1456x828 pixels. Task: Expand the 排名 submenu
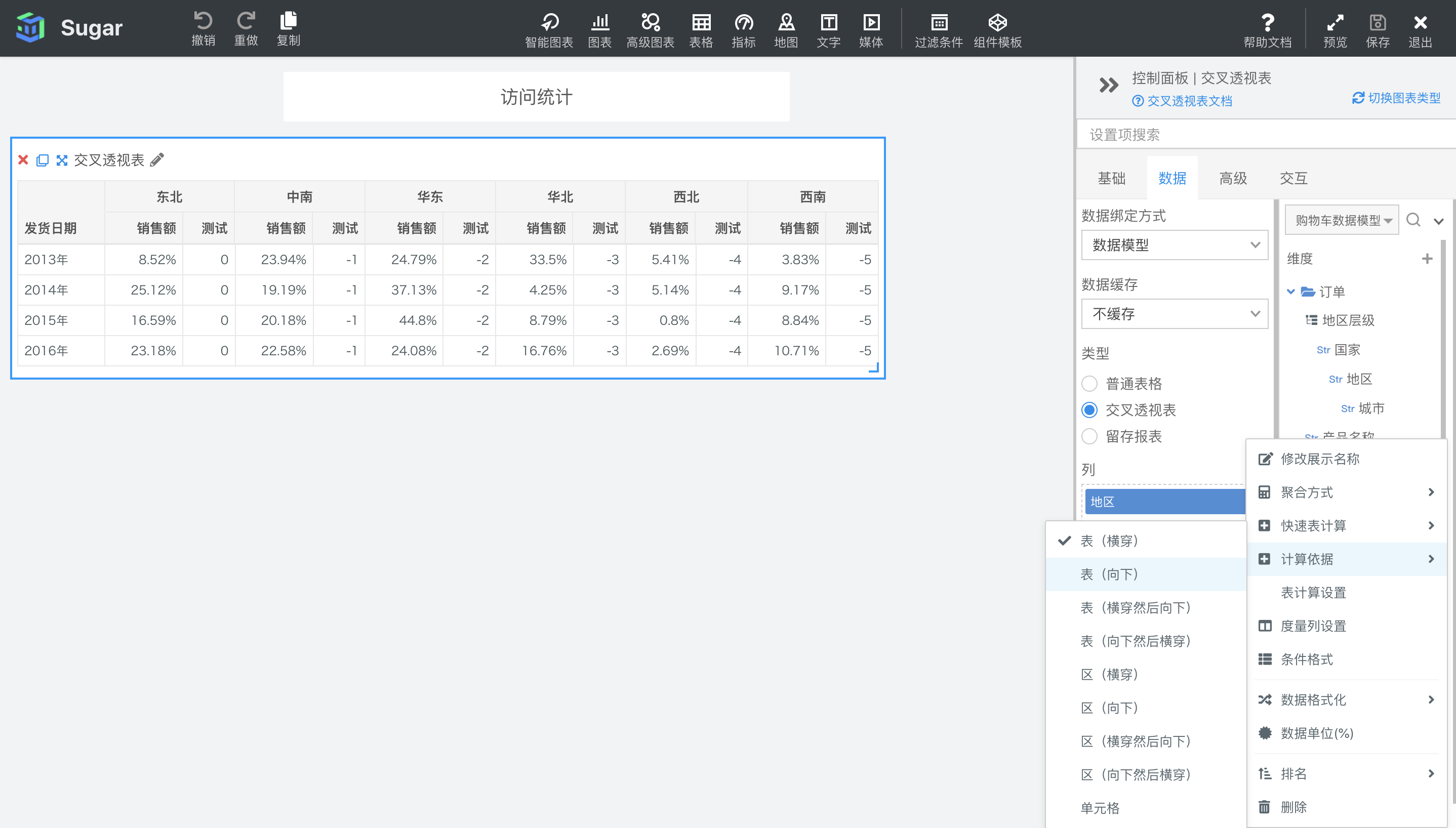(x=1346, y=774)
